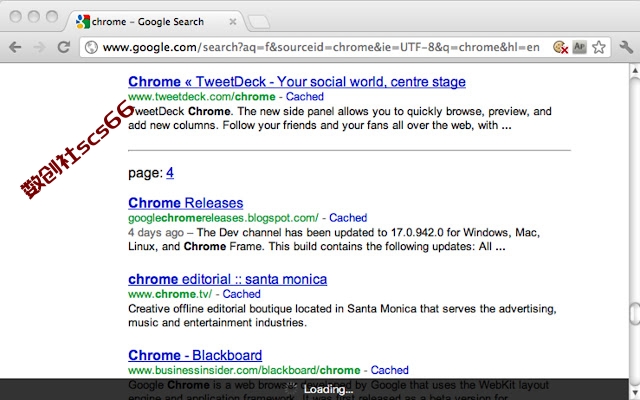
Task: Open Chrome « TweetDeck result link
Action: tap(297, 82)
